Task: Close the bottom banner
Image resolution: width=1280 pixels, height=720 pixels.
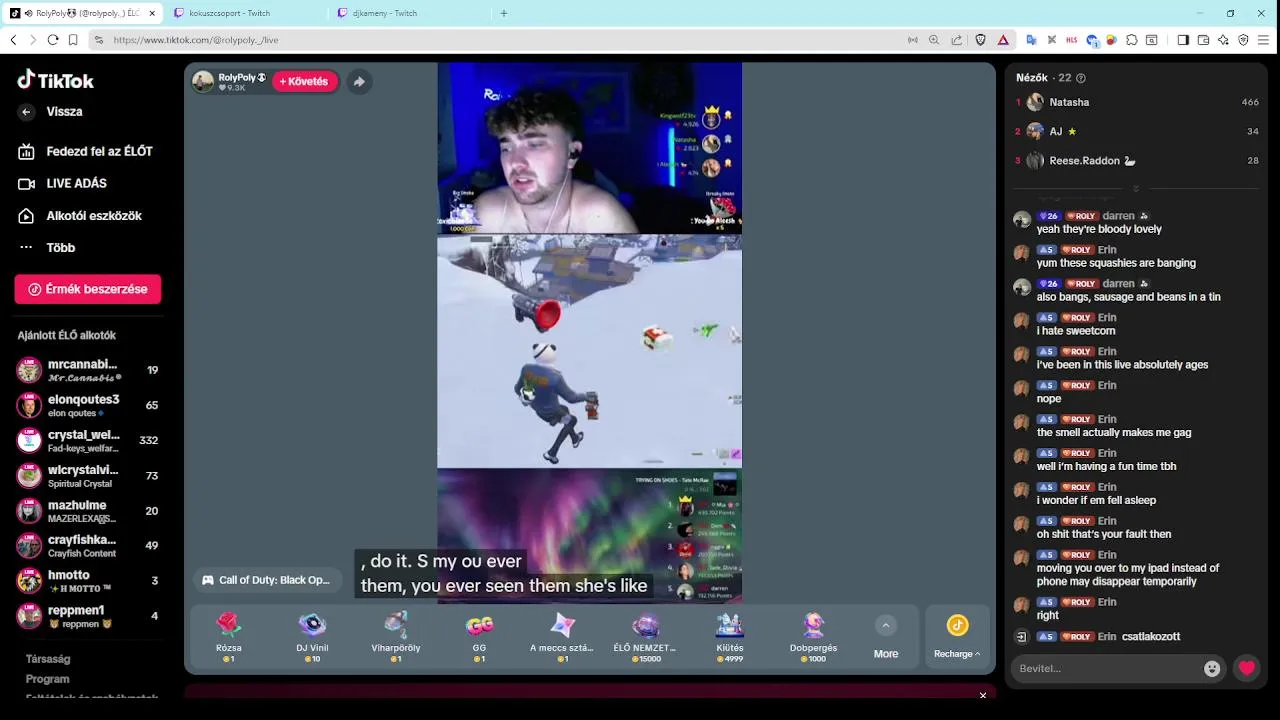Action: click(983, 695)
